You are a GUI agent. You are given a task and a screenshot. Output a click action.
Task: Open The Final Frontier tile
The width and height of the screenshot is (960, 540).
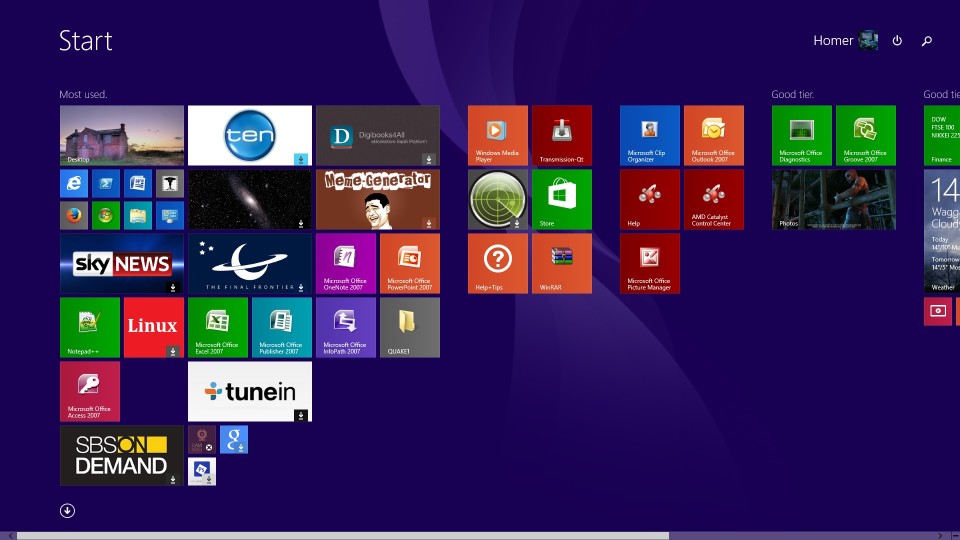pyautogui.click(x=250, y=263)
